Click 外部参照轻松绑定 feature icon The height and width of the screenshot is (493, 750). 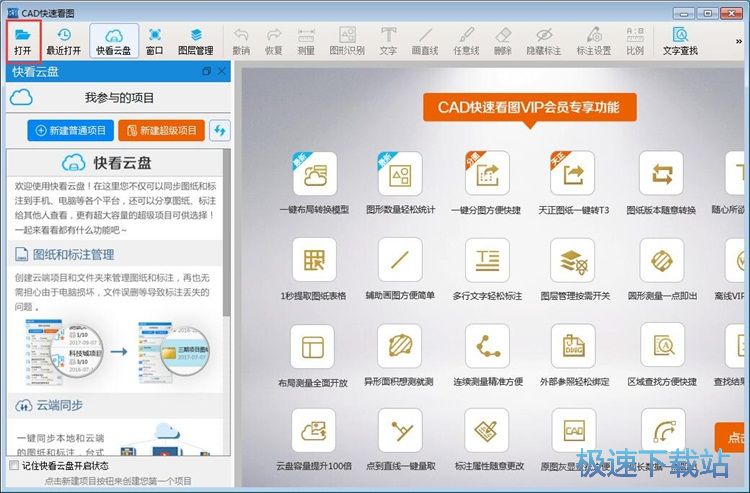click(574, 346)
